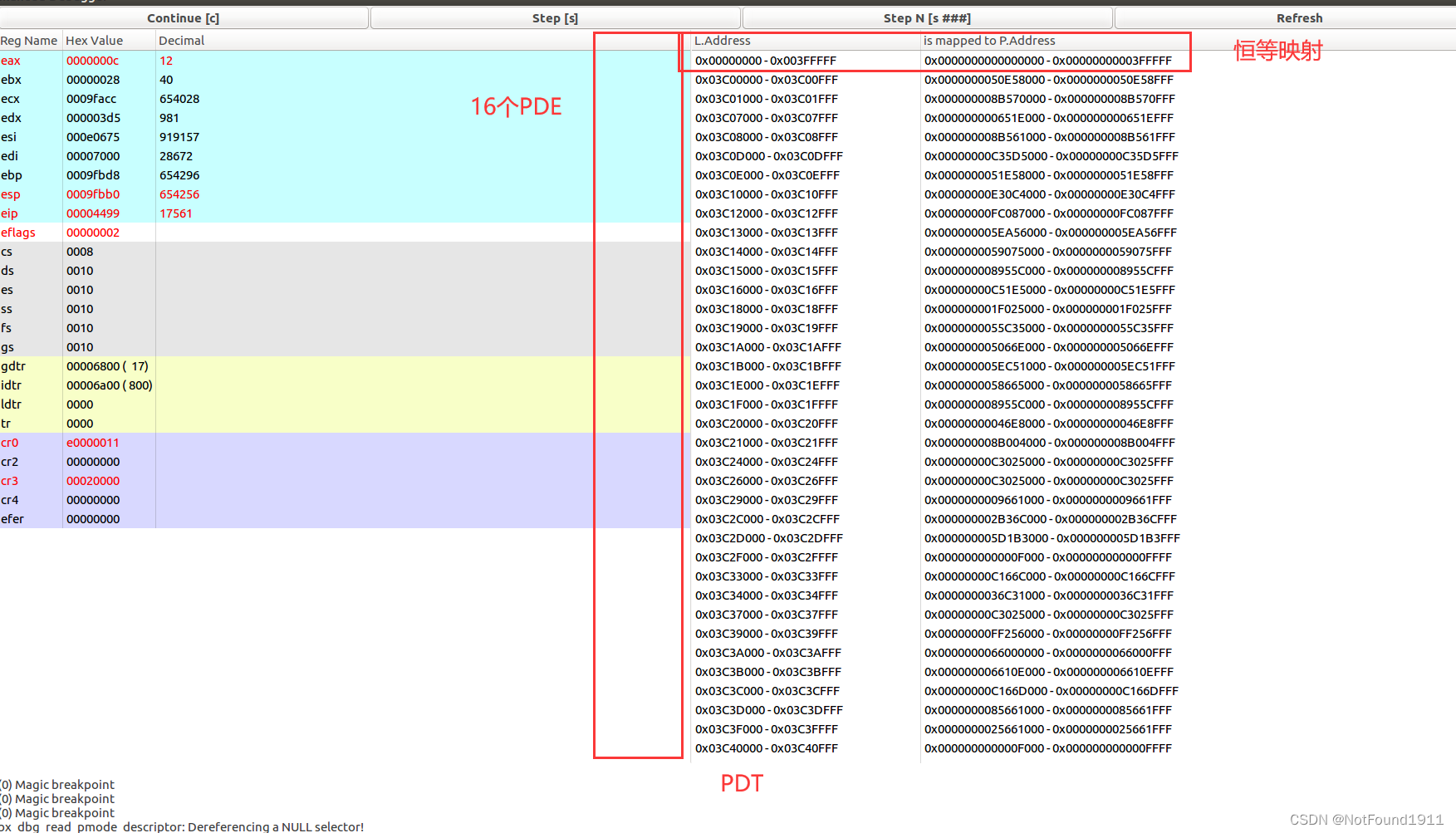The height and width of the screenshot is (833, 1456).
Task: Click physical address 0x00000000C166C000 mapping
Action: 1050,576
